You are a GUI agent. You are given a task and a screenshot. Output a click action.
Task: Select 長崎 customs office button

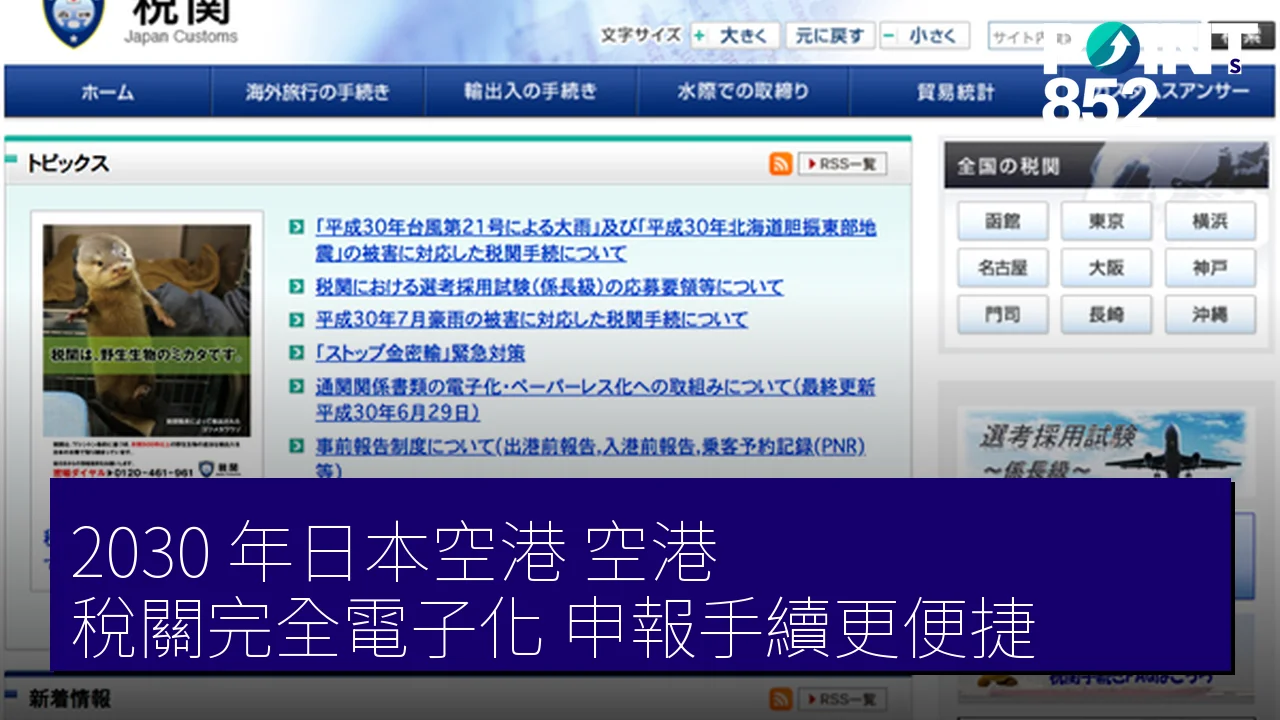point(1107,314)
